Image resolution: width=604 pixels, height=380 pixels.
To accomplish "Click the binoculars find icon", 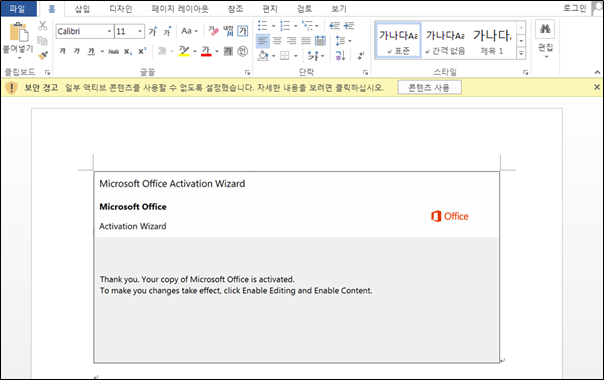I will 545,29.
